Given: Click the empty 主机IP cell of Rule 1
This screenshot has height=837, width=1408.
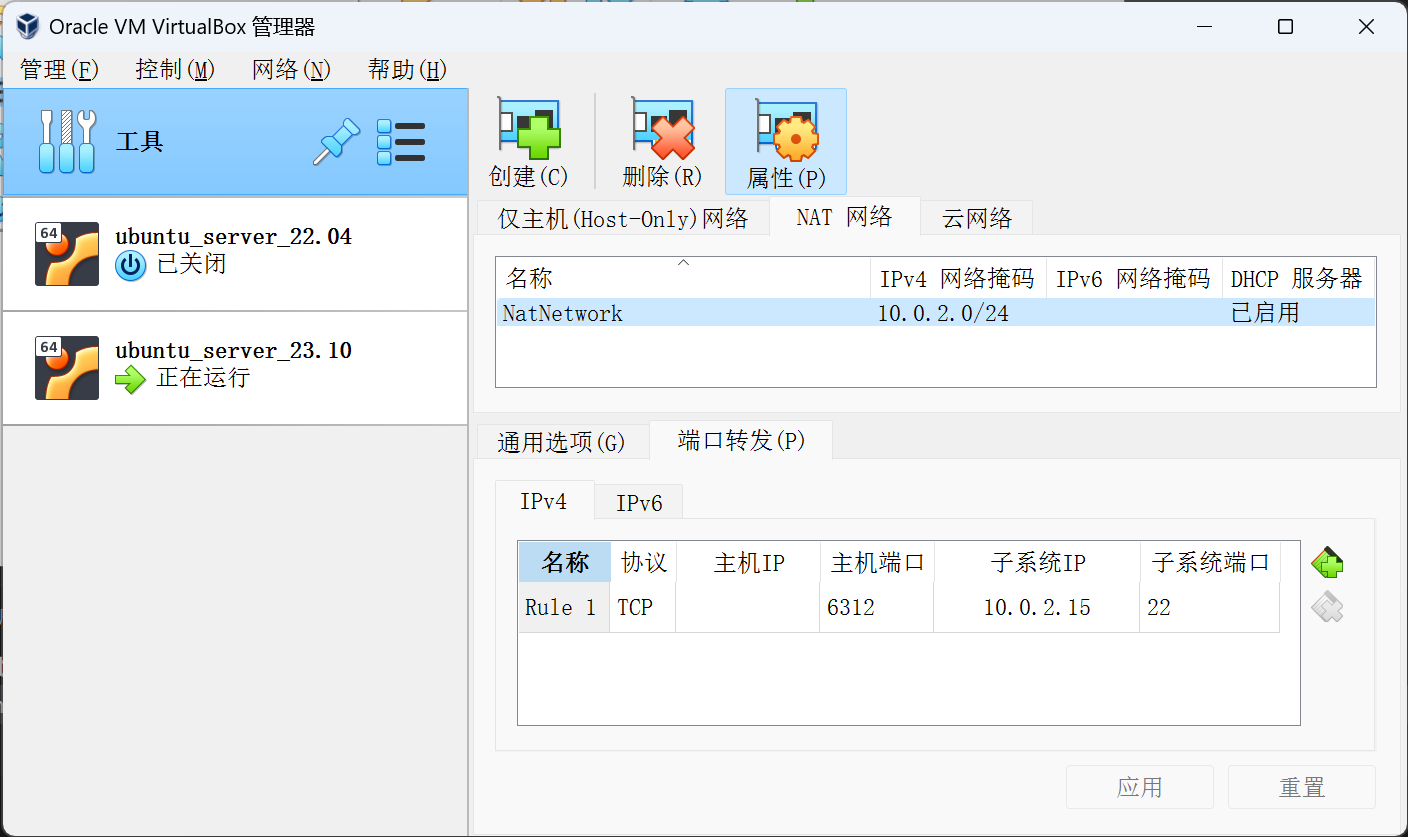Looking at the screenshot, I should click(748, 607).
